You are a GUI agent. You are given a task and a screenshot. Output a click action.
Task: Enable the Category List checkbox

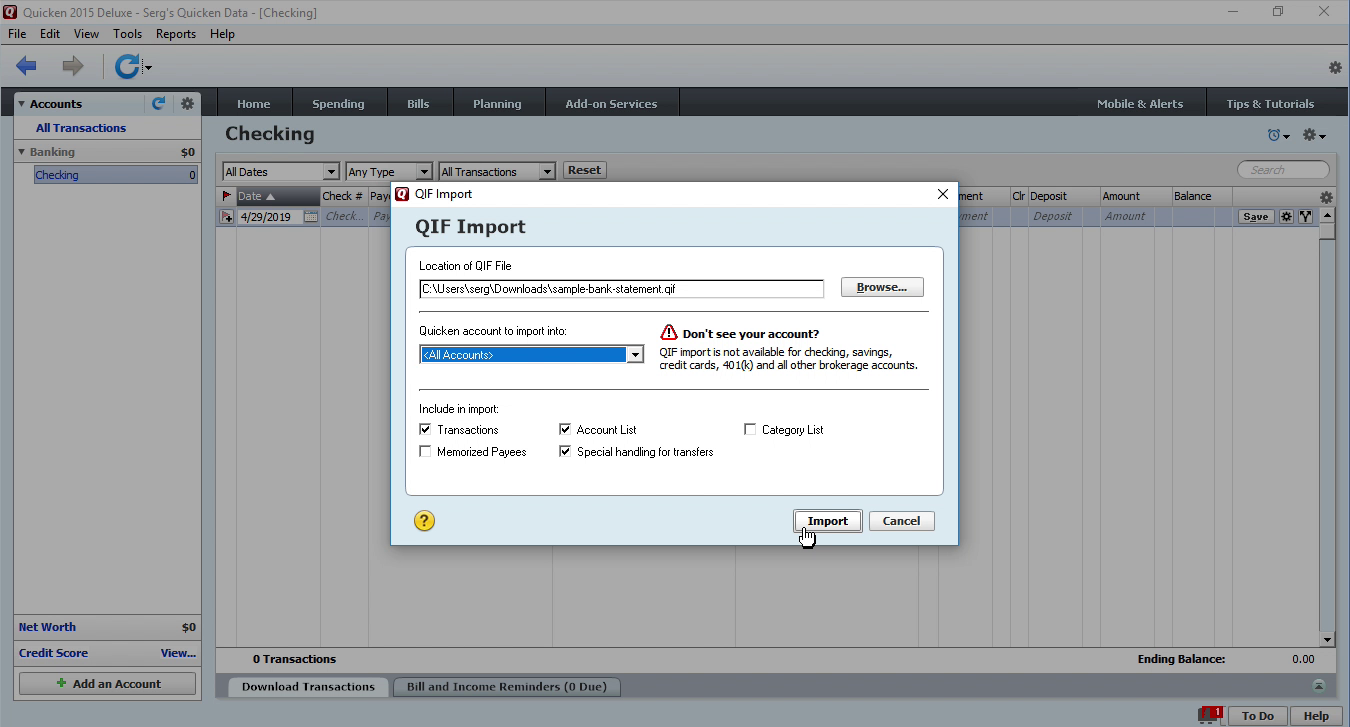point(750,429)
